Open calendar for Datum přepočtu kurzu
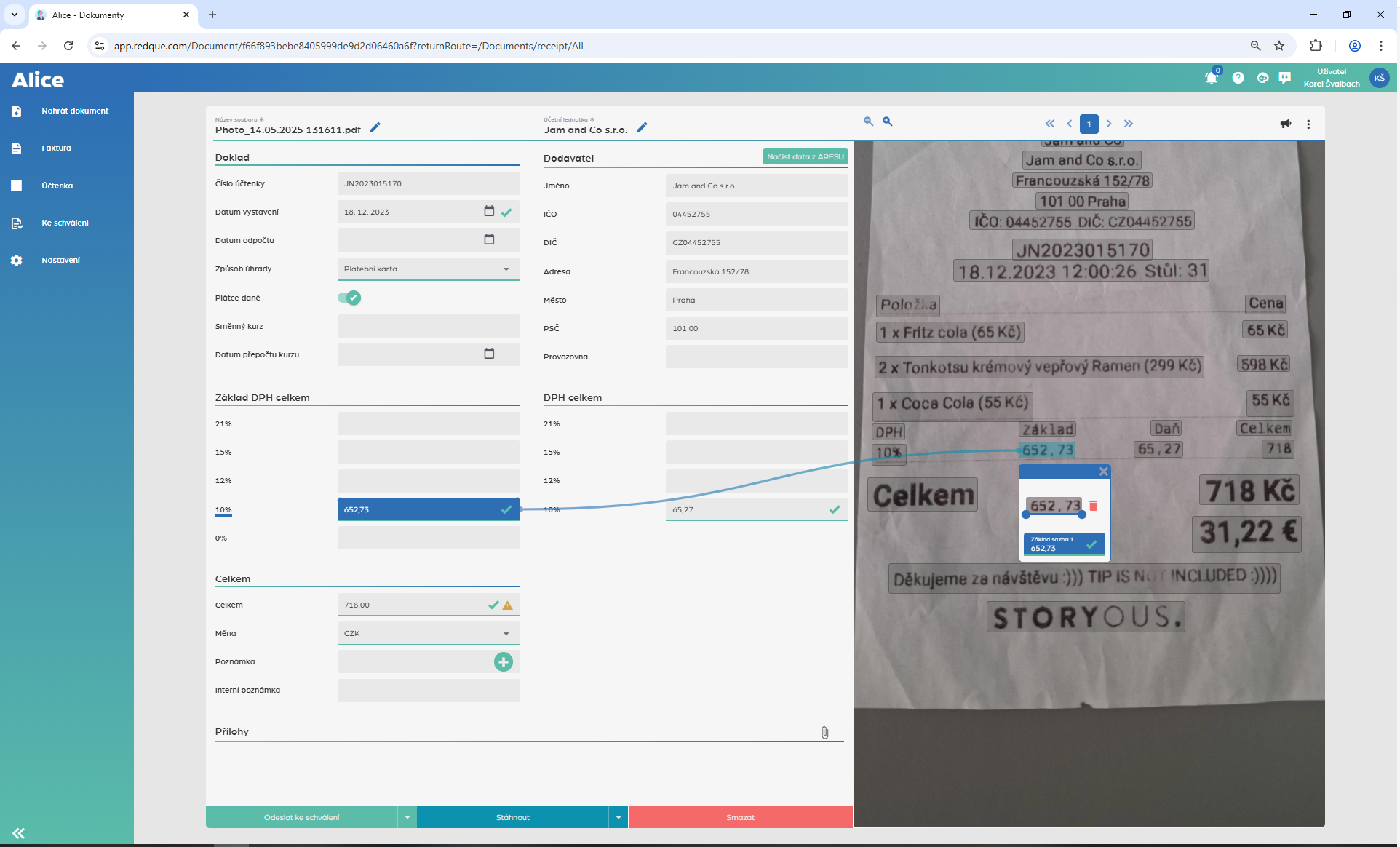Image resolution: width=1400 pixels, height=847 pixels. pyautogui.click(x=489, y=354)
